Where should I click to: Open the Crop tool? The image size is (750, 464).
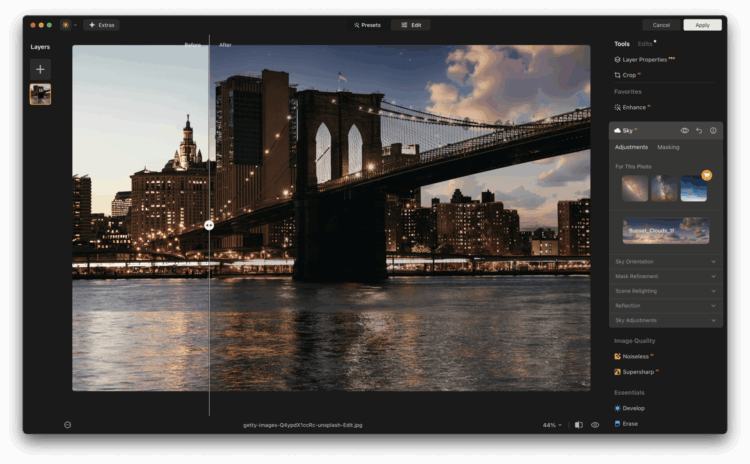[630, 75]
